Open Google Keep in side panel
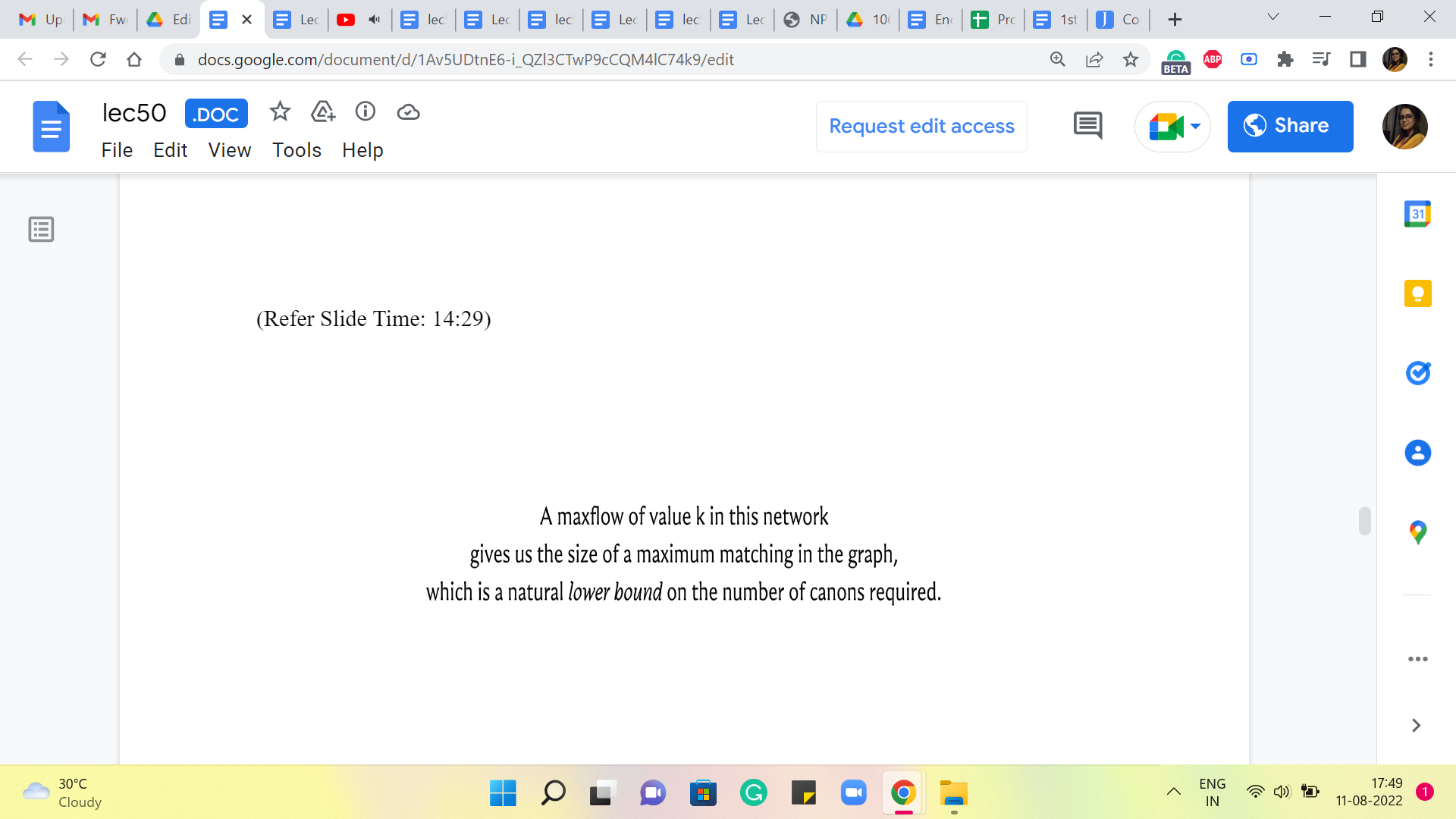The image size is (1456, 819). pyautogui.click(x=1417, y=293)
